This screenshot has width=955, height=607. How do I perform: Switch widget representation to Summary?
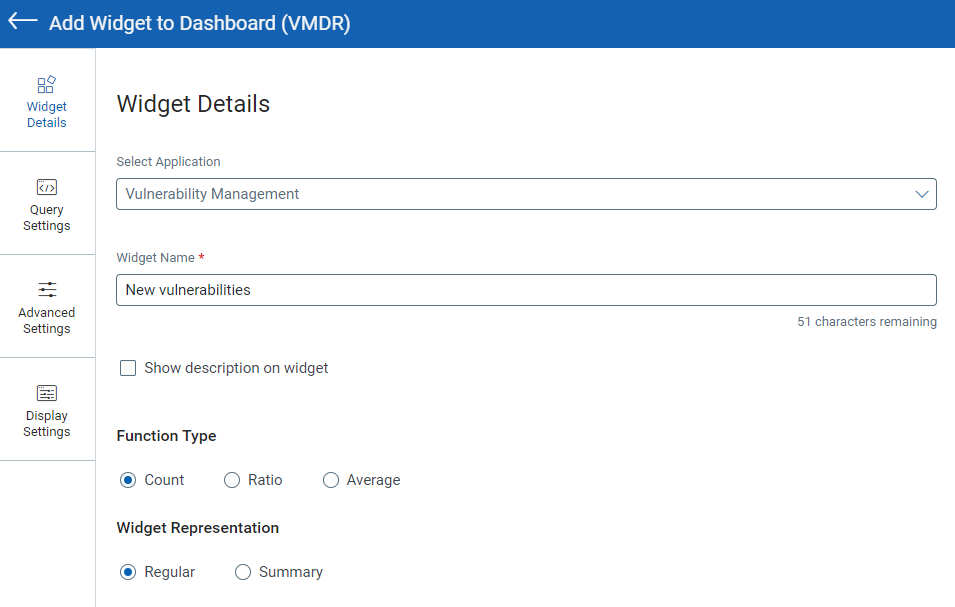pos(242,572)
